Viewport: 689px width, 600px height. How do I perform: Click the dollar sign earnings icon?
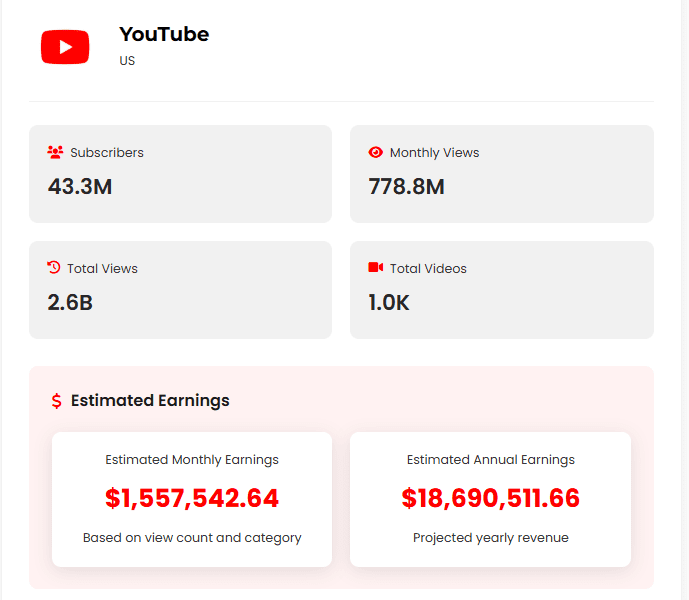56,401
